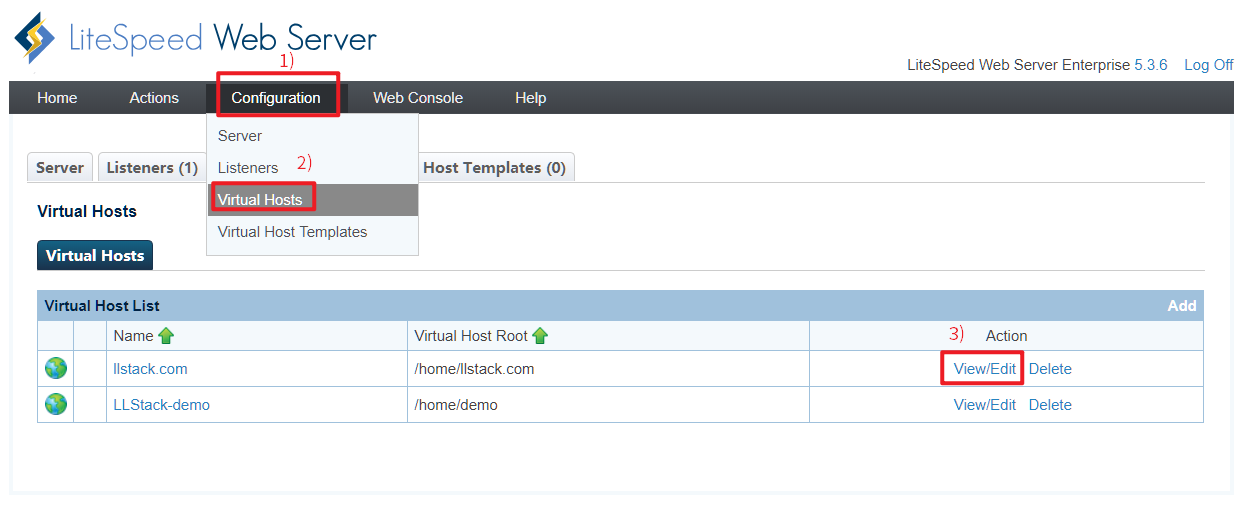
Task: Sort by Virtual Host Root green arrow
Action: click(x=540, y=336)
